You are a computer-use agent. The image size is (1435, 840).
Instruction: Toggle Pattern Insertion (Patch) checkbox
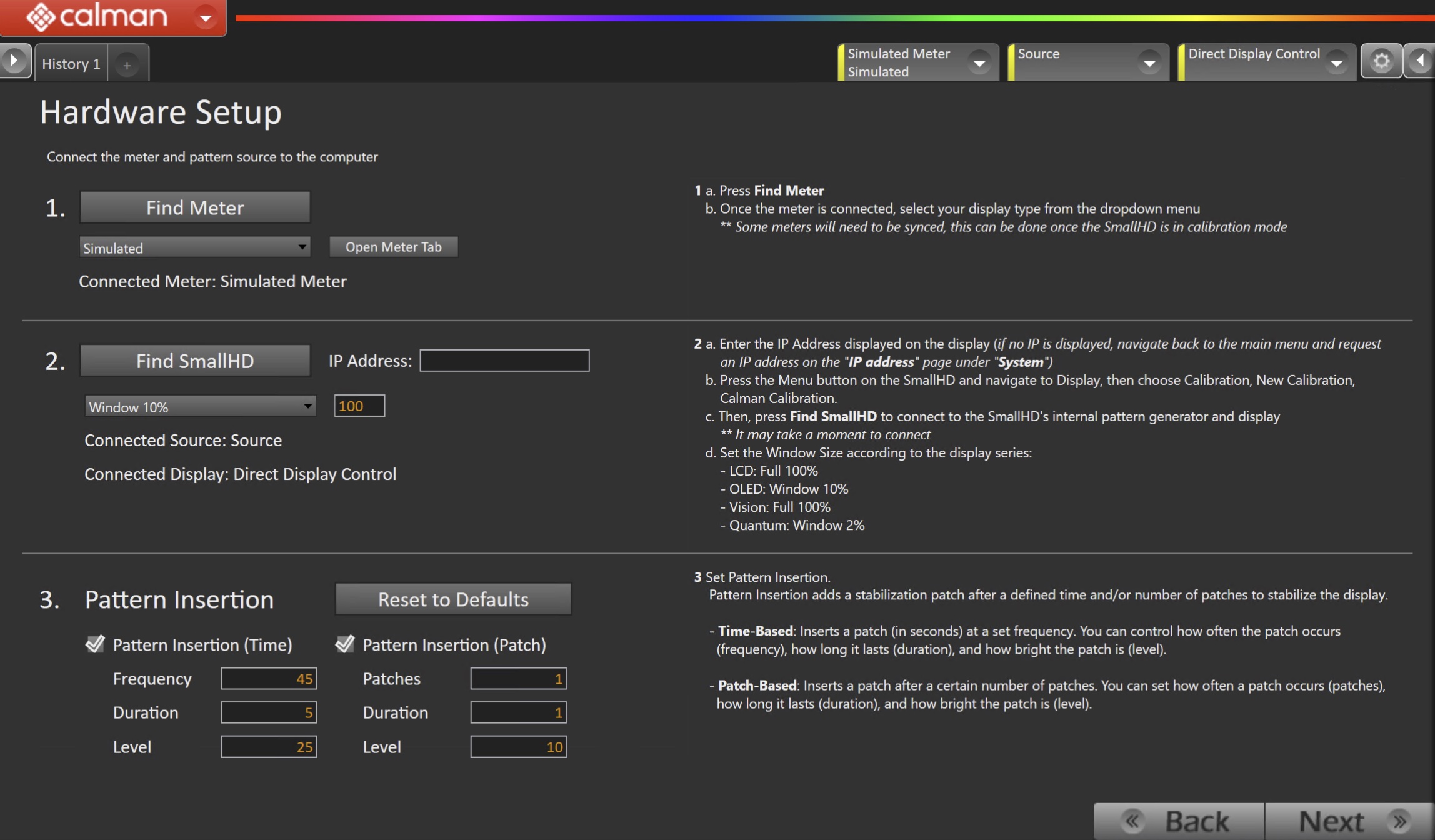345,644
